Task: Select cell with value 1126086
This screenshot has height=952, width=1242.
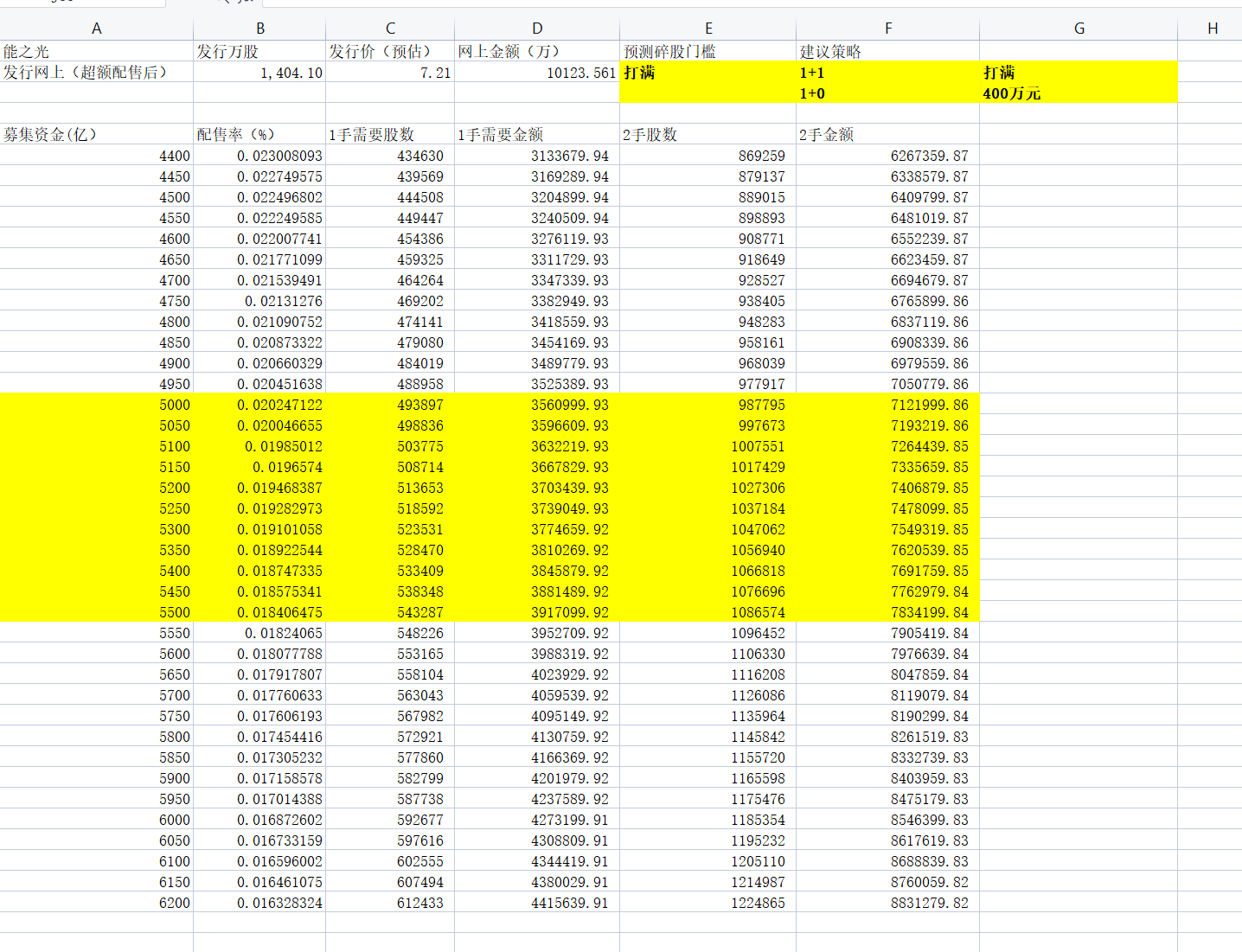Action: (707, 694)
